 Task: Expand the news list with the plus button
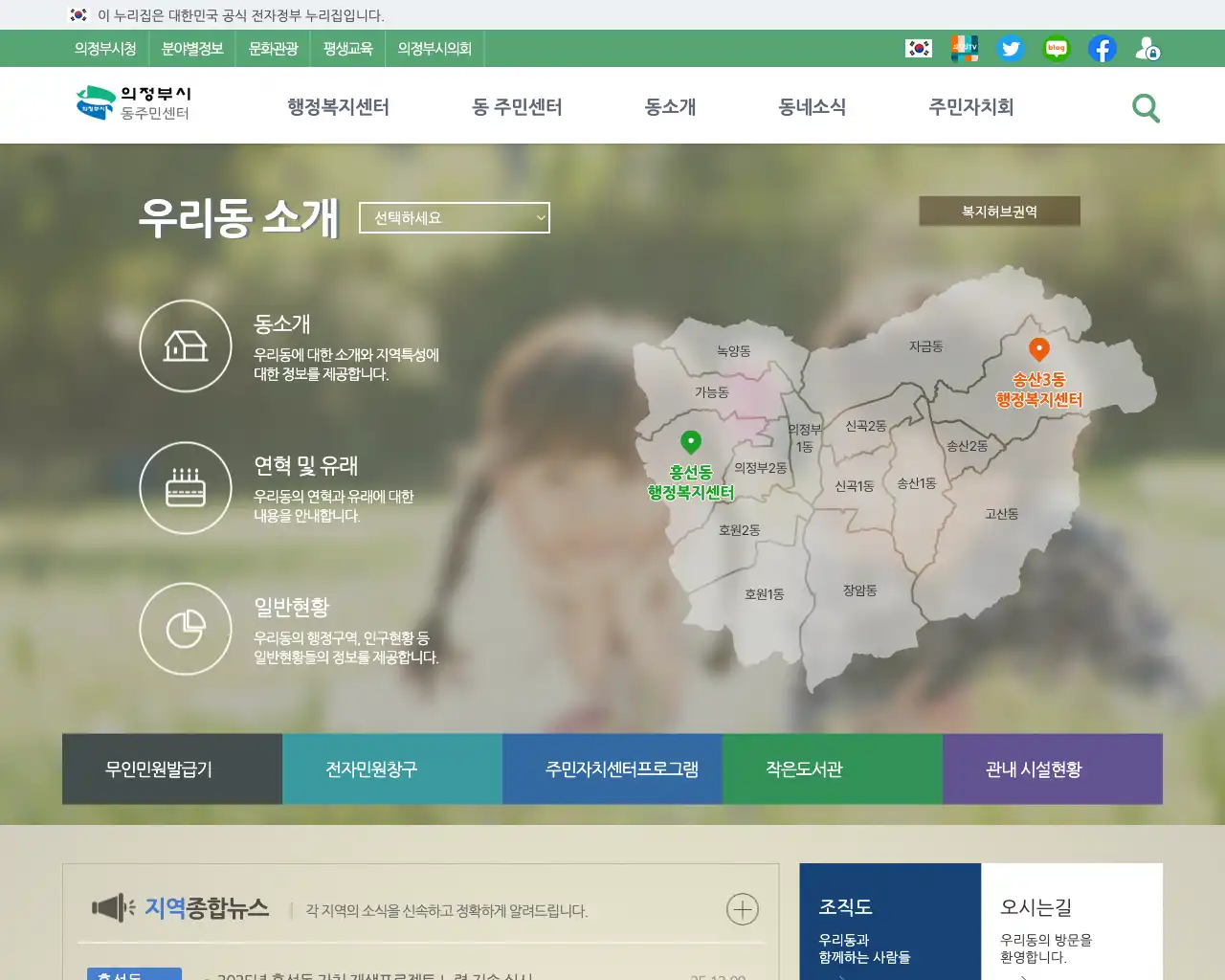743,909
